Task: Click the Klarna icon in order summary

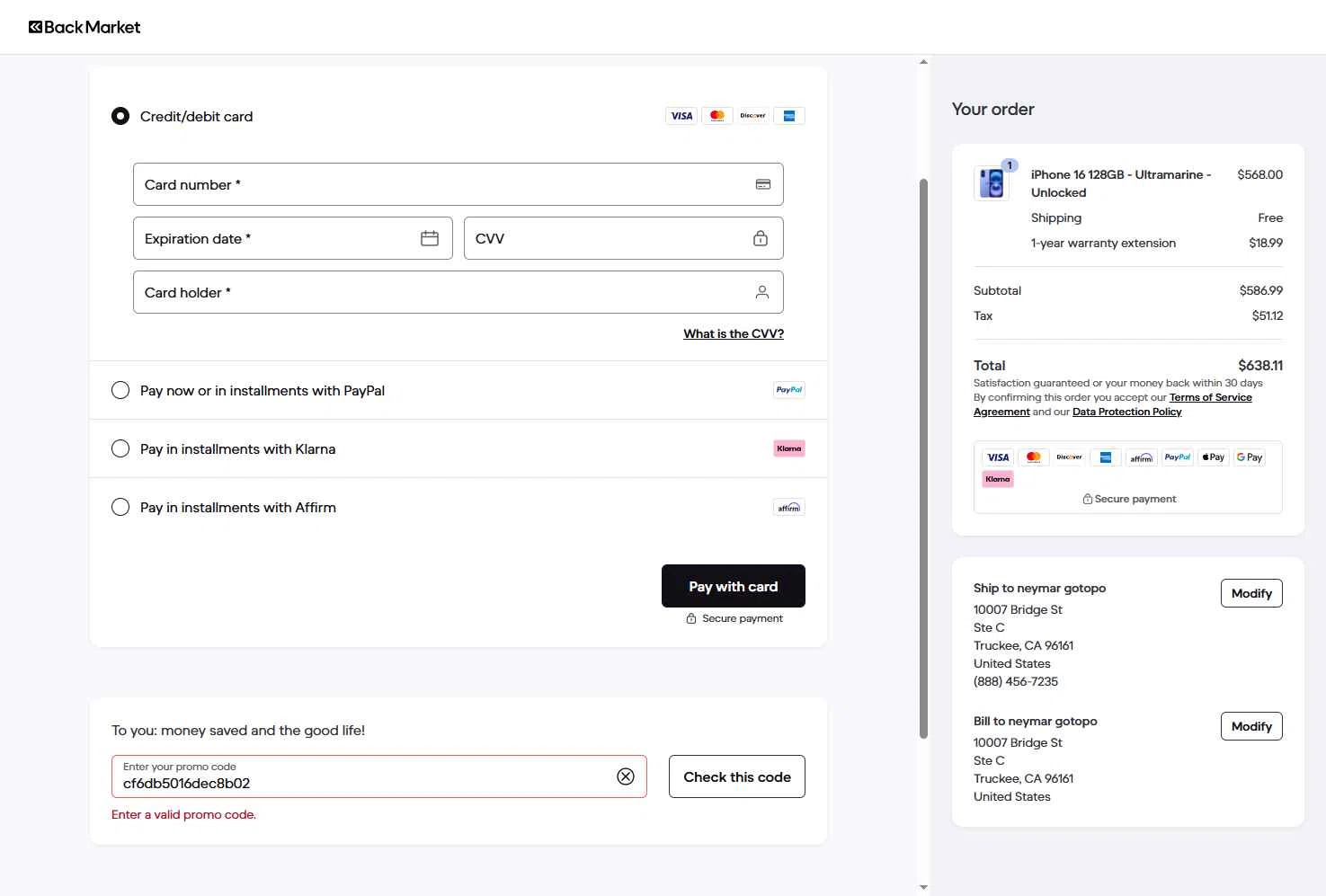Action: [998, 479]
